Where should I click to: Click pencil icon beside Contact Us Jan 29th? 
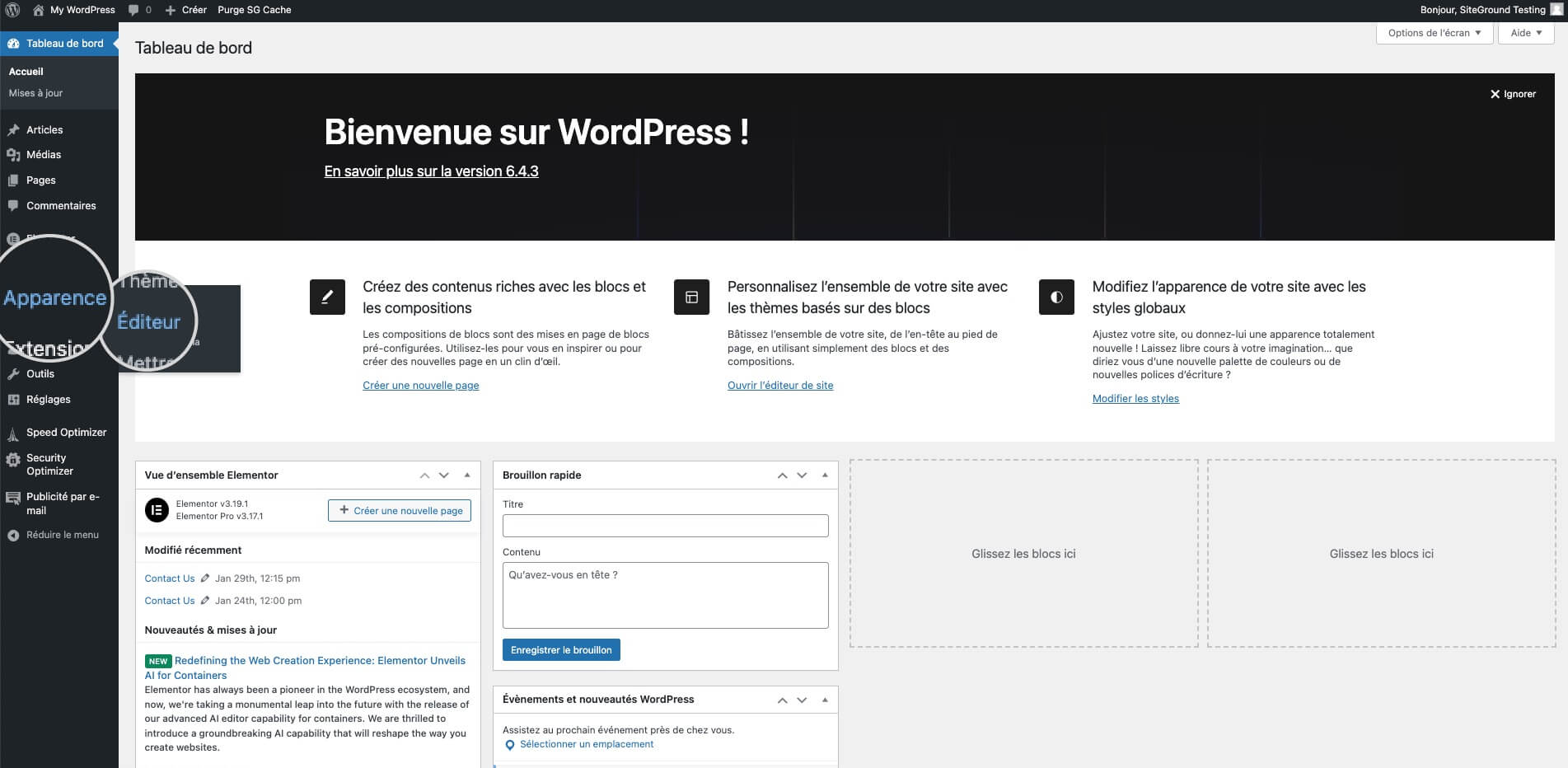coord(205,578)
